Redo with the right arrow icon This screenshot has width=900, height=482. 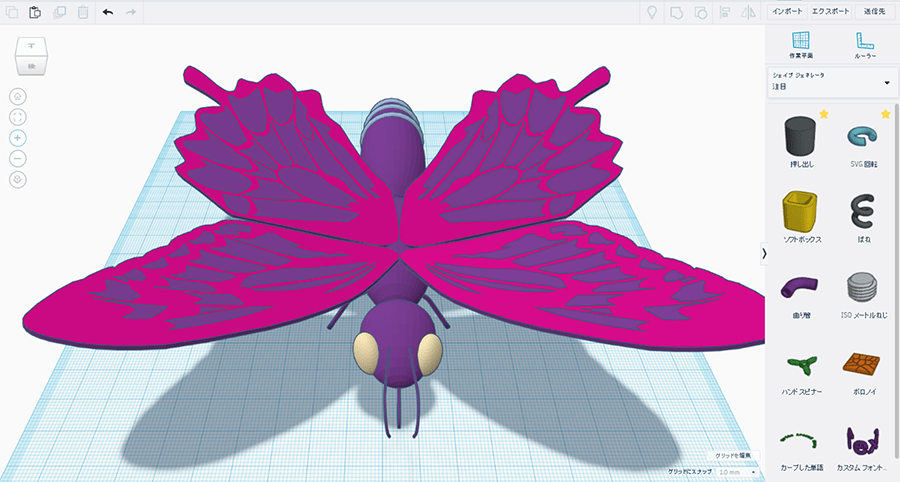131,12
